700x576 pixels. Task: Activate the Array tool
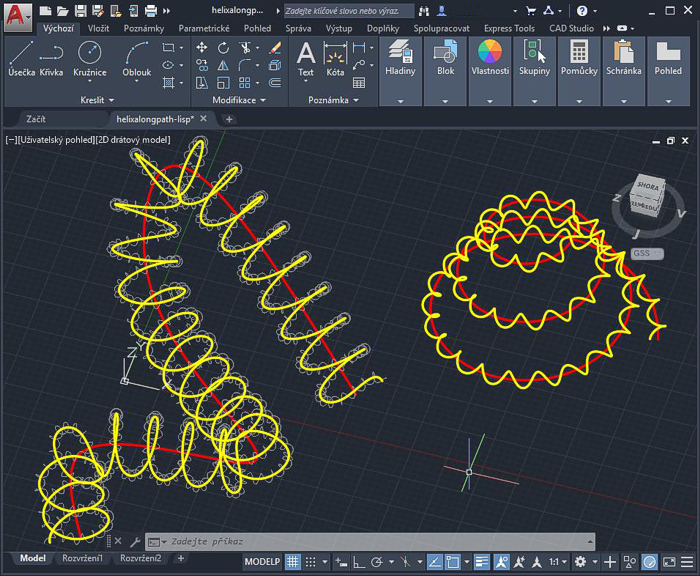tap(245, 83)
